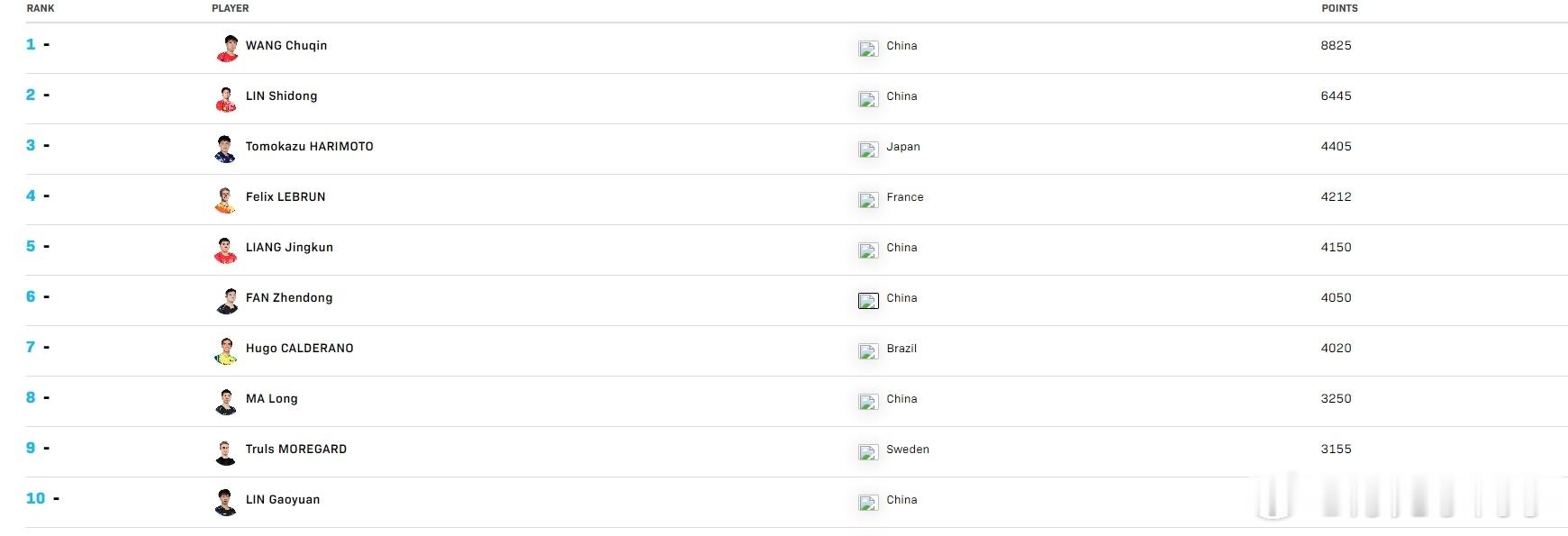Sort by the POINTS column header

tap(1339, 8)
